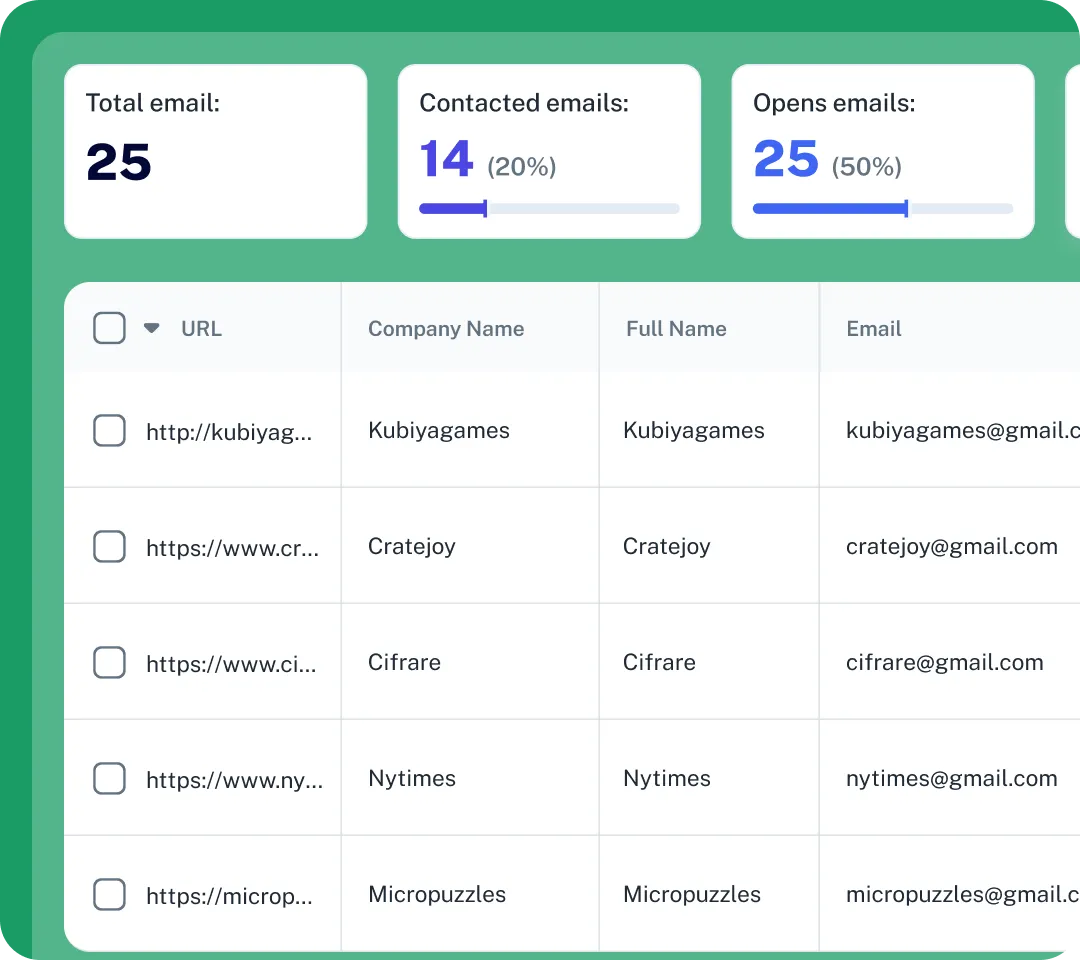Screen dimensions: 1080x960
Task: Open the https://www.ci... URL link
Action: (231, 664)
